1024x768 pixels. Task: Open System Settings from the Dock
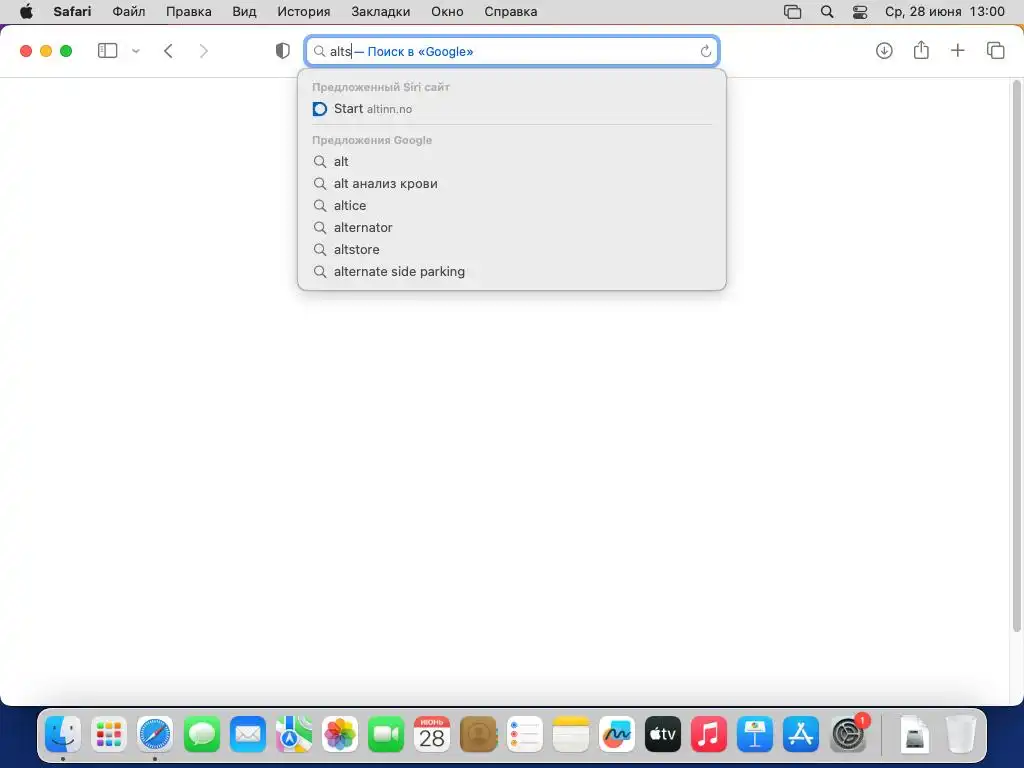tap(848, 734)
